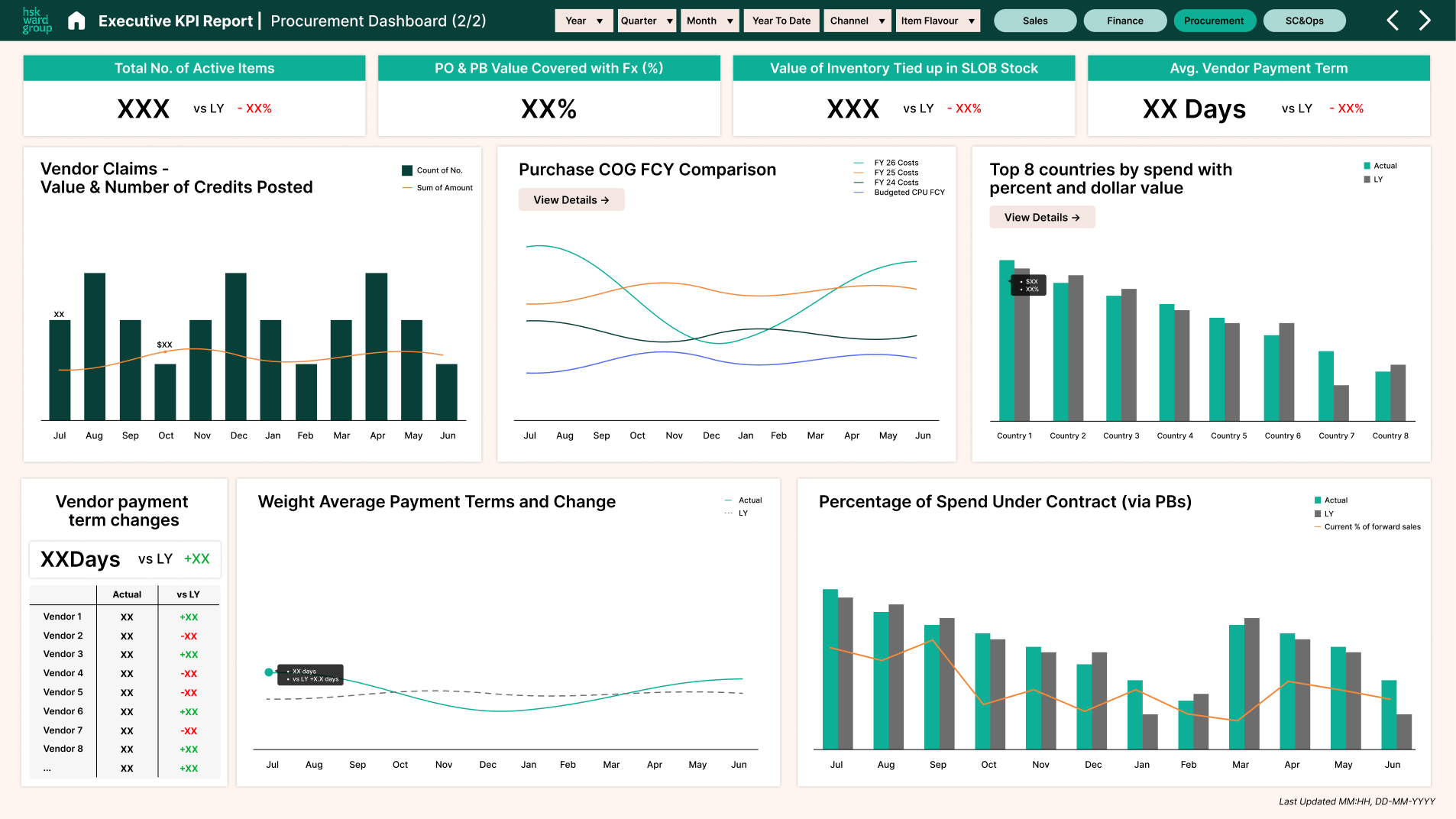Screen dimensions: 1456x819
Task: Click the Vendor 6 row label
Action: click(x=63, y=711)
